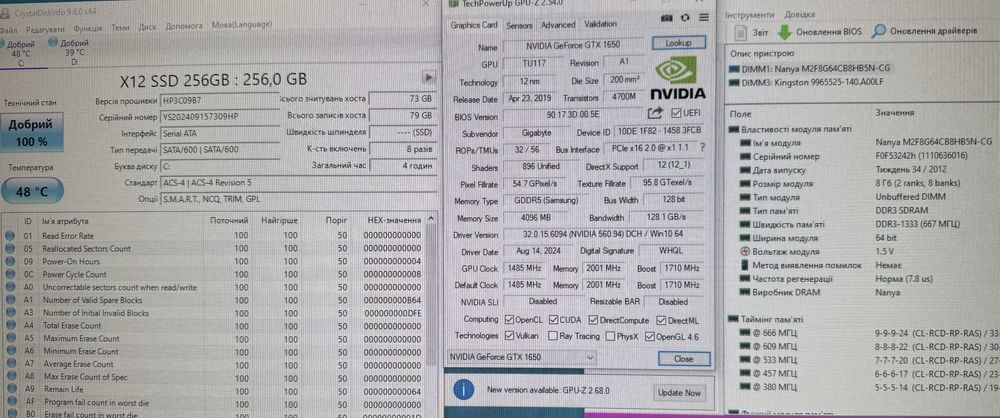Click the Добрий 100 % health status button
Image resolution: width=1000 pixels, height=418 pixels.
31,133
